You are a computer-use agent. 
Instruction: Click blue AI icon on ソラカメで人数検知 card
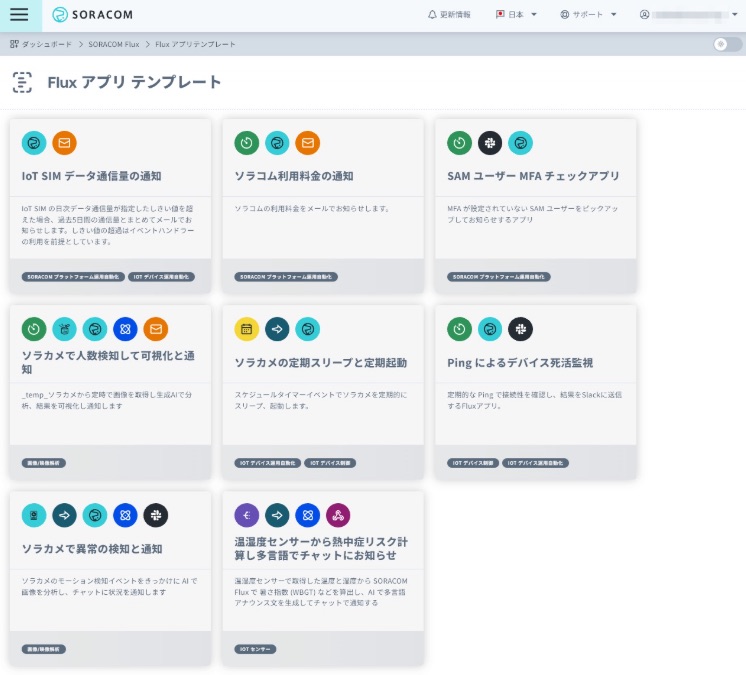click(125, 329)
